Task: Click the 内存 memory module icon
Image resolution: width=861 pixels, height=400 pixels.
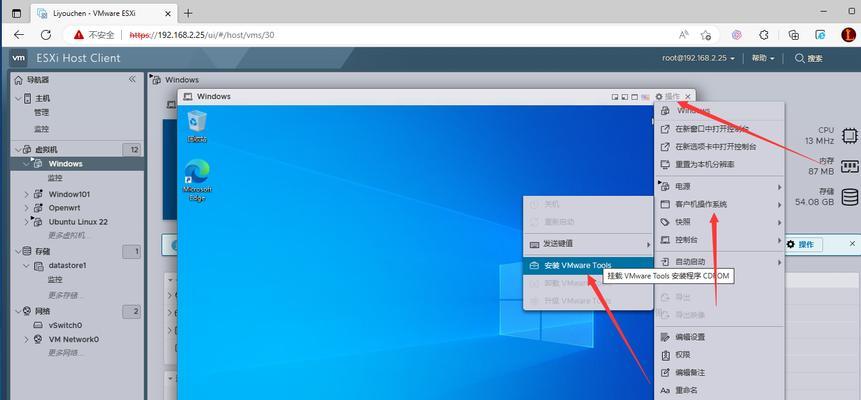Action: coord(850,165)
